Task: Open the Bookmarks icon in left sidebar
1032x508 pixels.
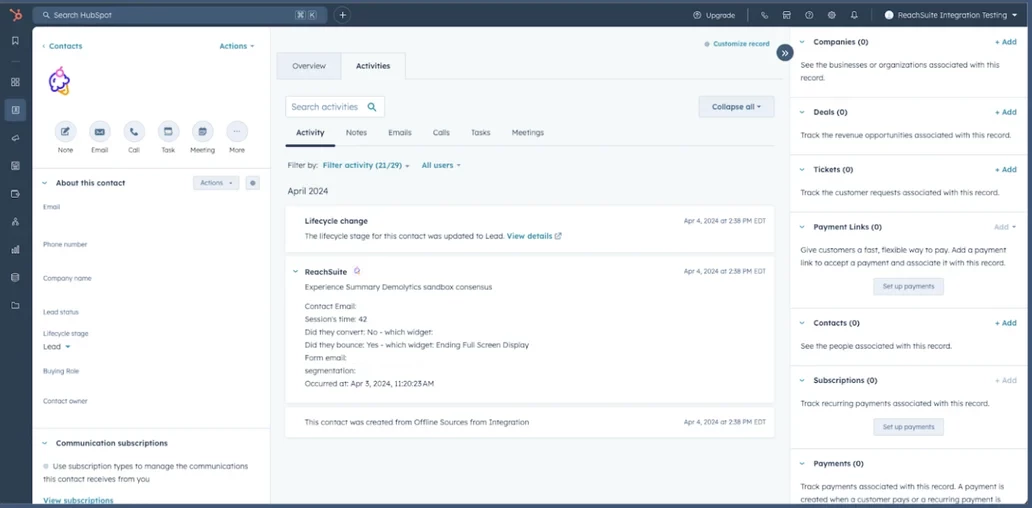Action: point(15,41)
